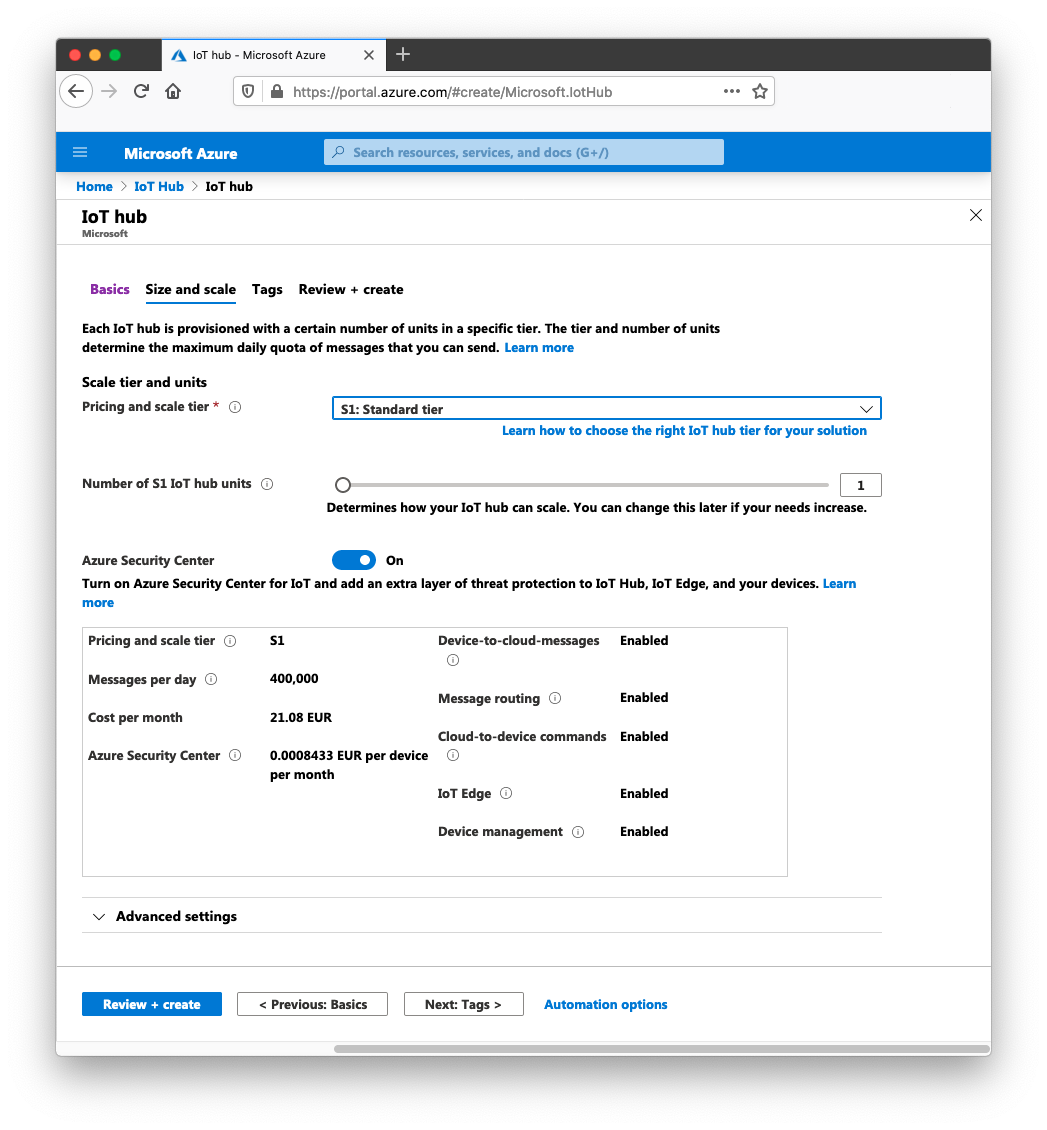This screenshot has width=1047, height=1130.
Task: Open Learn more link about units quota
Action: (539, 347)
